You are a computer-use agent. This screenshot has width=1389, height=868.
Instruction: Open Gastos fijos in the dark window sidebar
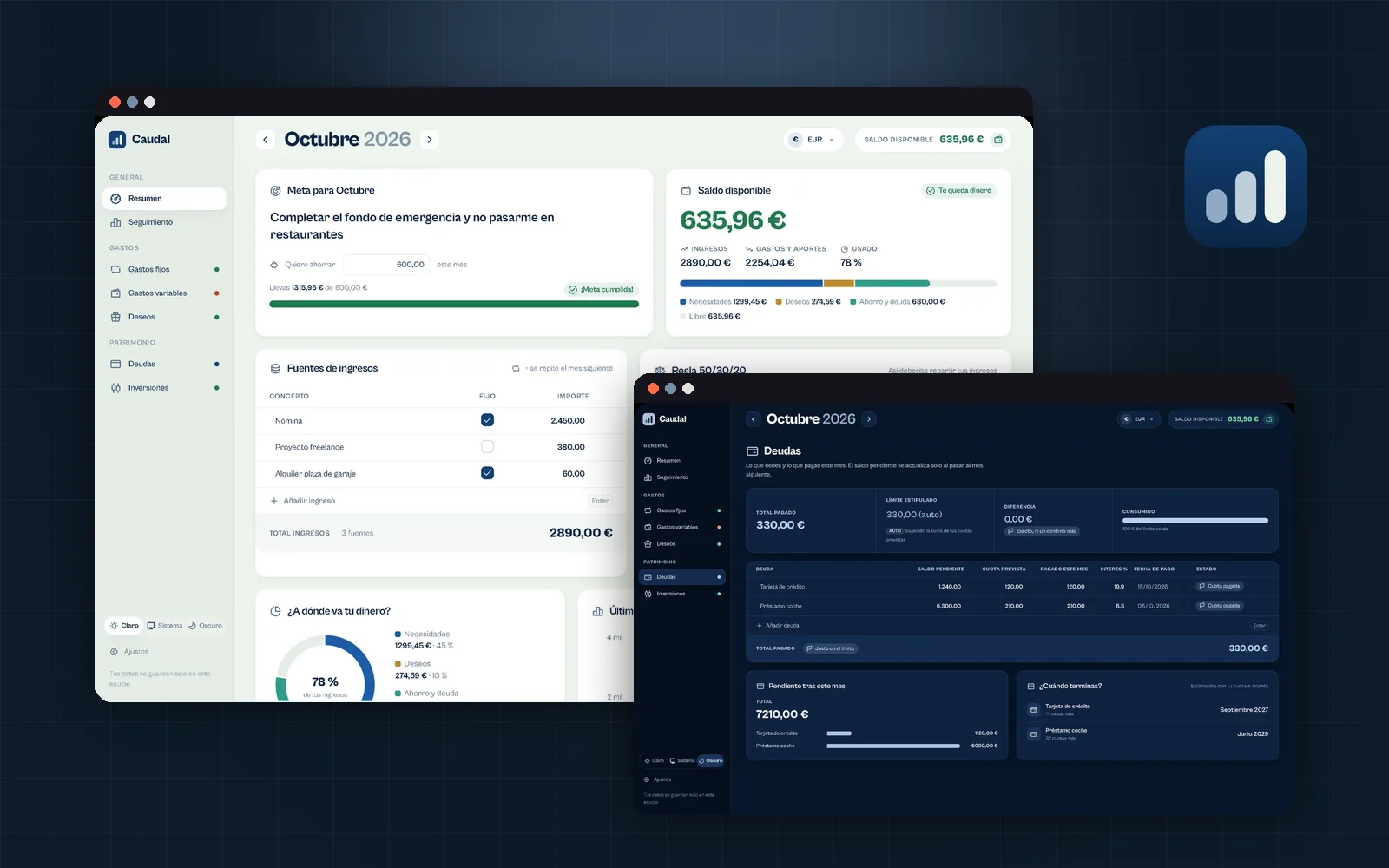pos(683,510)
